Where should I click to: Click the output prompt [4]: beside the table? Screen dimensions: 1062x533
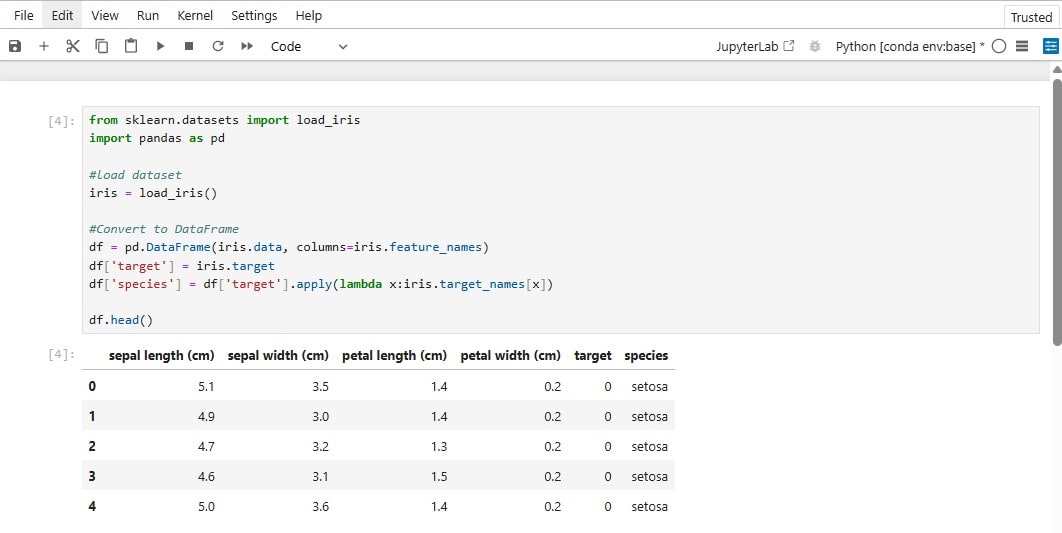[x=61, y=354]
